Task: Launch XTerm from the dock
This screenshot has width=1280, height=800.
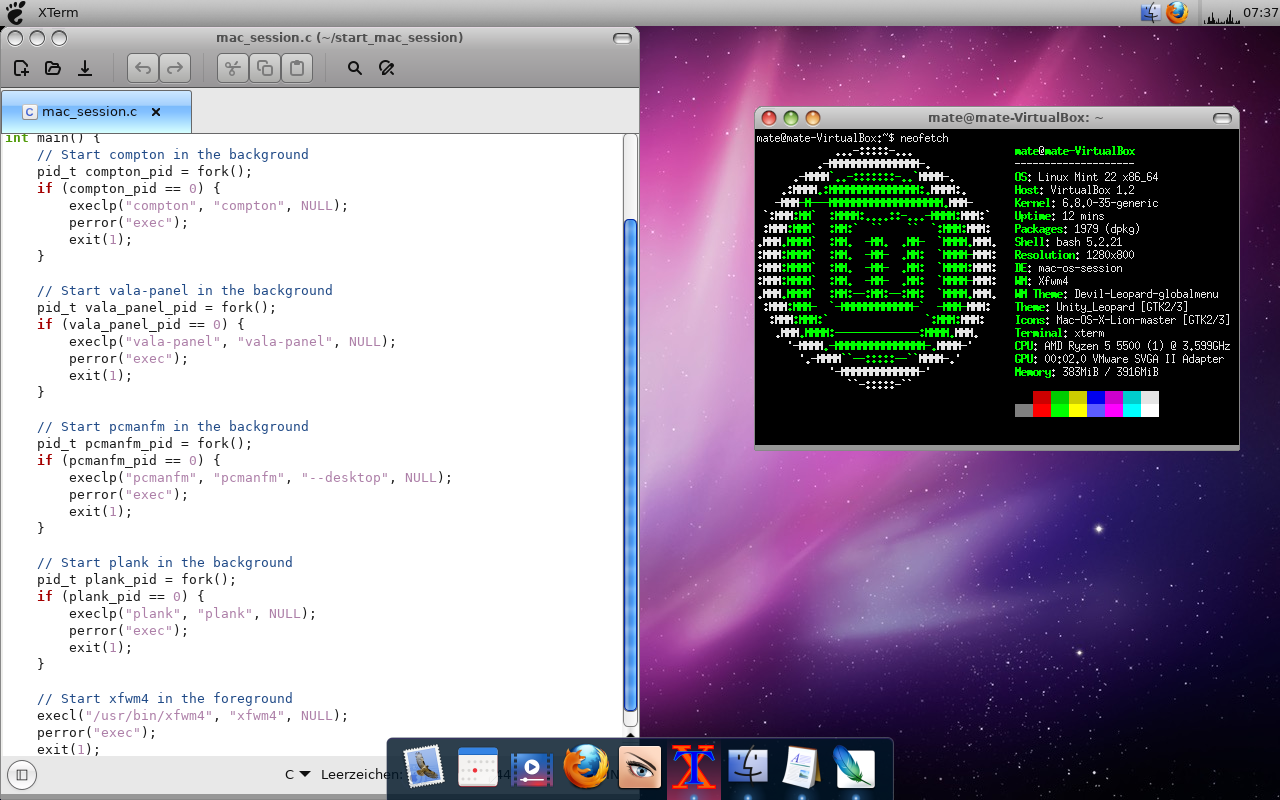Action: [694, 767]
